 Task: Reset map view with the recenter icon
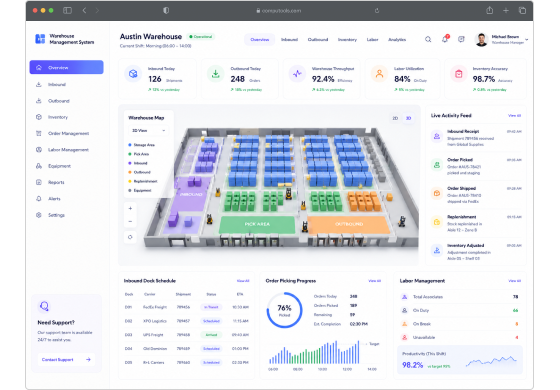(x=130, y=237)
